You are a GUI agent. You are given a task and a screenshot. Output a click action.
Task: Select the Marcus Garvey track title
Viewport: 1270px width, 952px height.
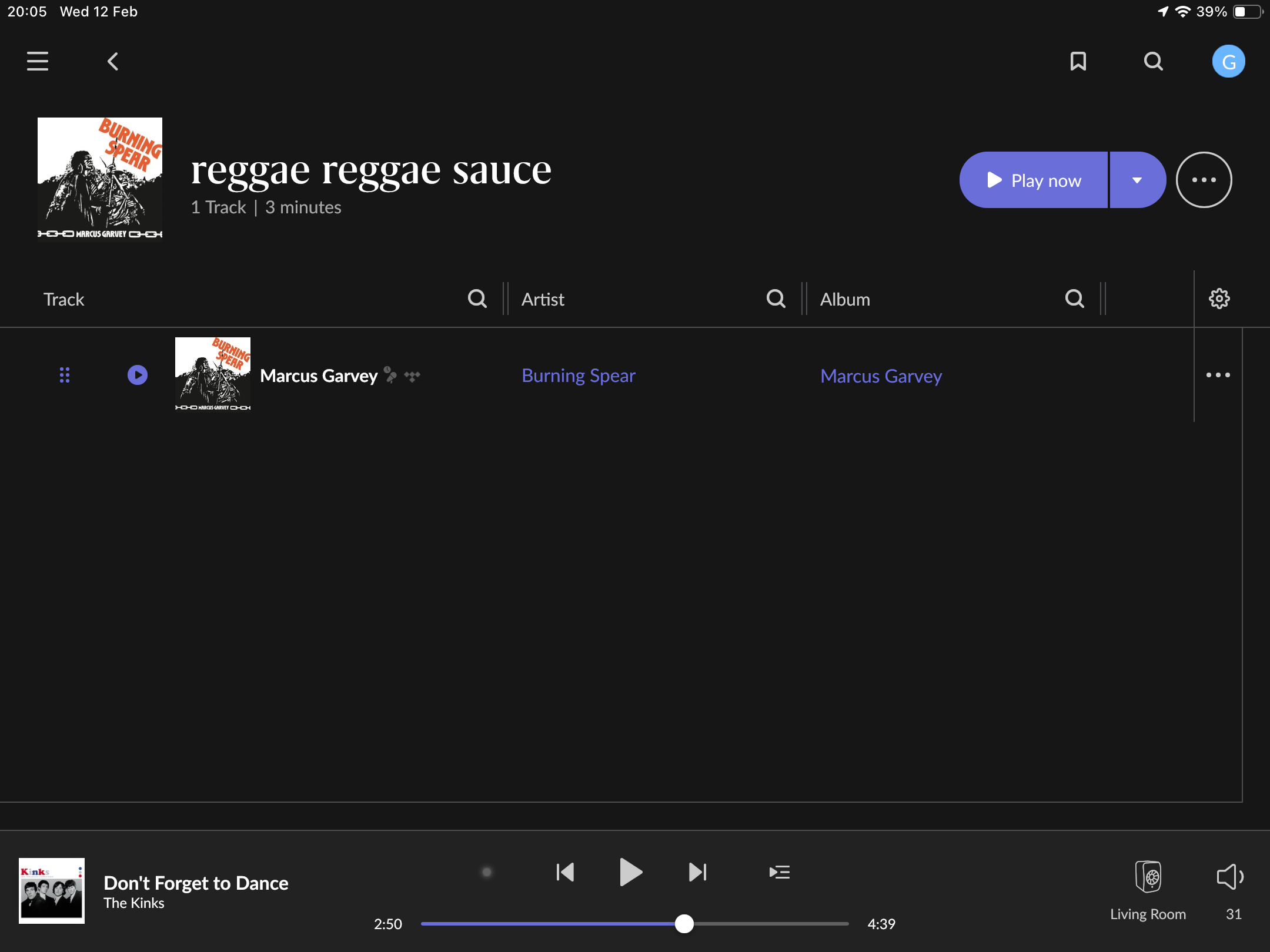[x=319, y=376]
